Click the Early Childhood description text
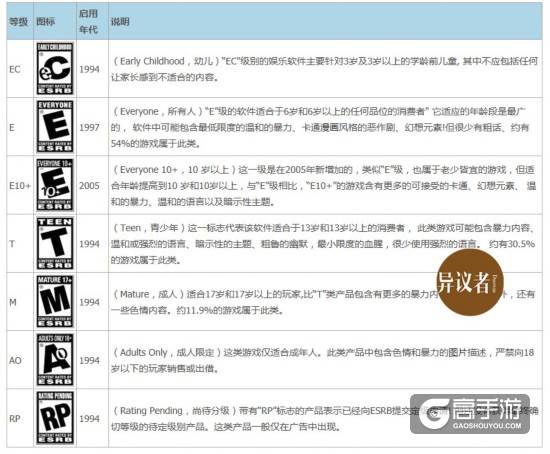This screenshot has height=454, width=550. (324, 69)
